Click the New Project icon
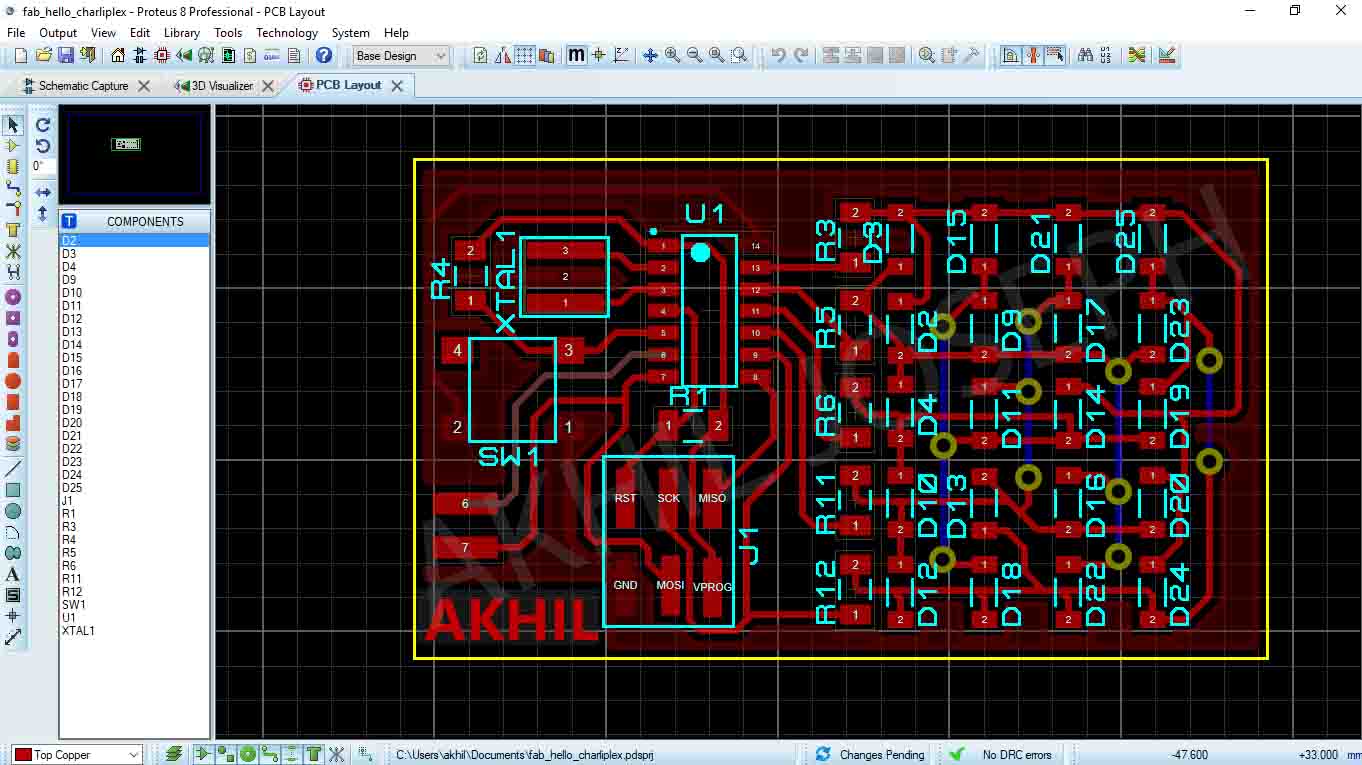The height and width of the screenshot is (765, 1362). pos(20,56)
